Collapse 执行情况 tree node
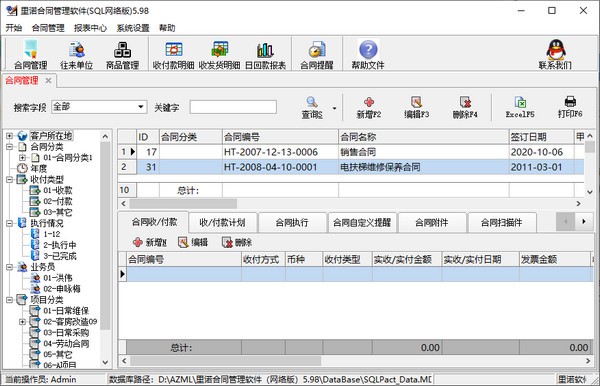 pos(10,223)
